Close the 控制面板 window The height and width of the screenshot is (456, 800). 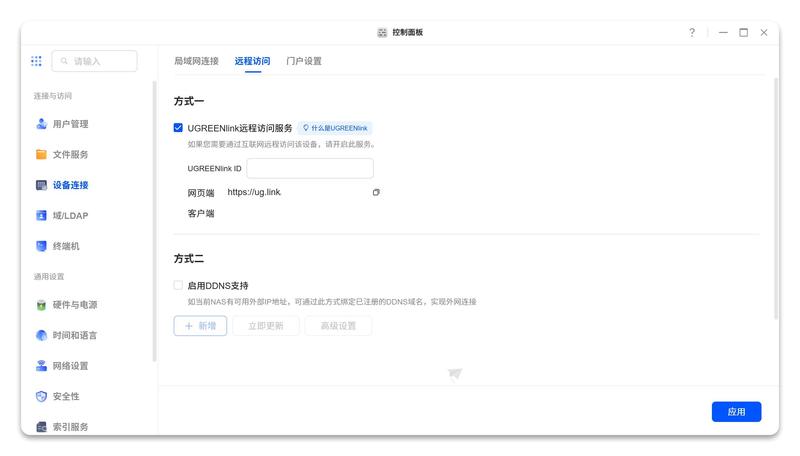(x=764, y=33)
